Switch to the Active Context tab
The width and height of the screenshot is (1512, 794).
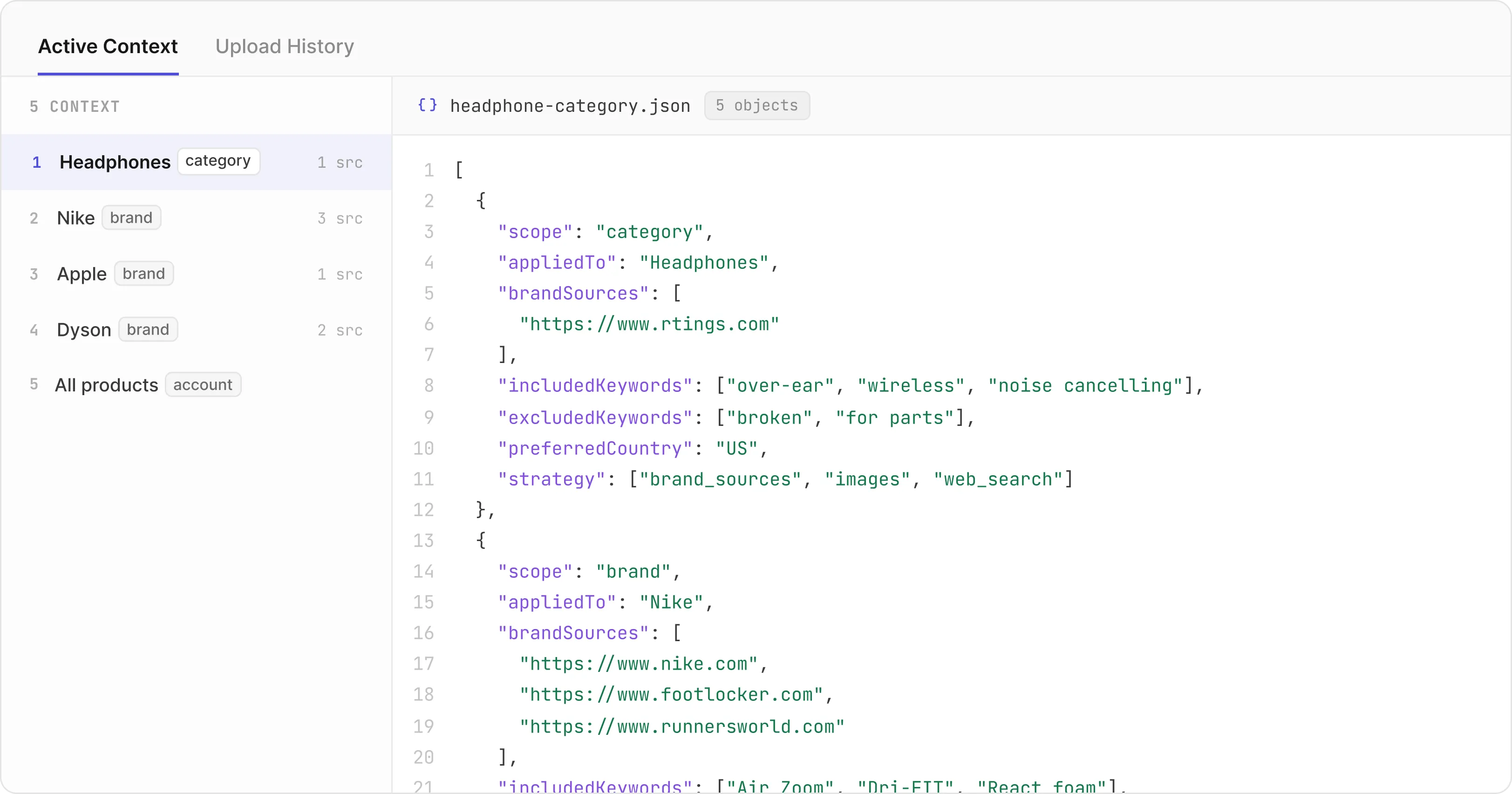point(108,47)
